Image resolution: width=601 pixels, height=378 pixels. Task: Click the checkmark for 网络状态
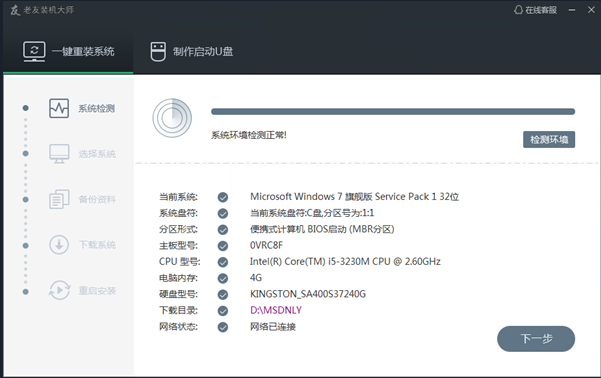click(223, 327)
